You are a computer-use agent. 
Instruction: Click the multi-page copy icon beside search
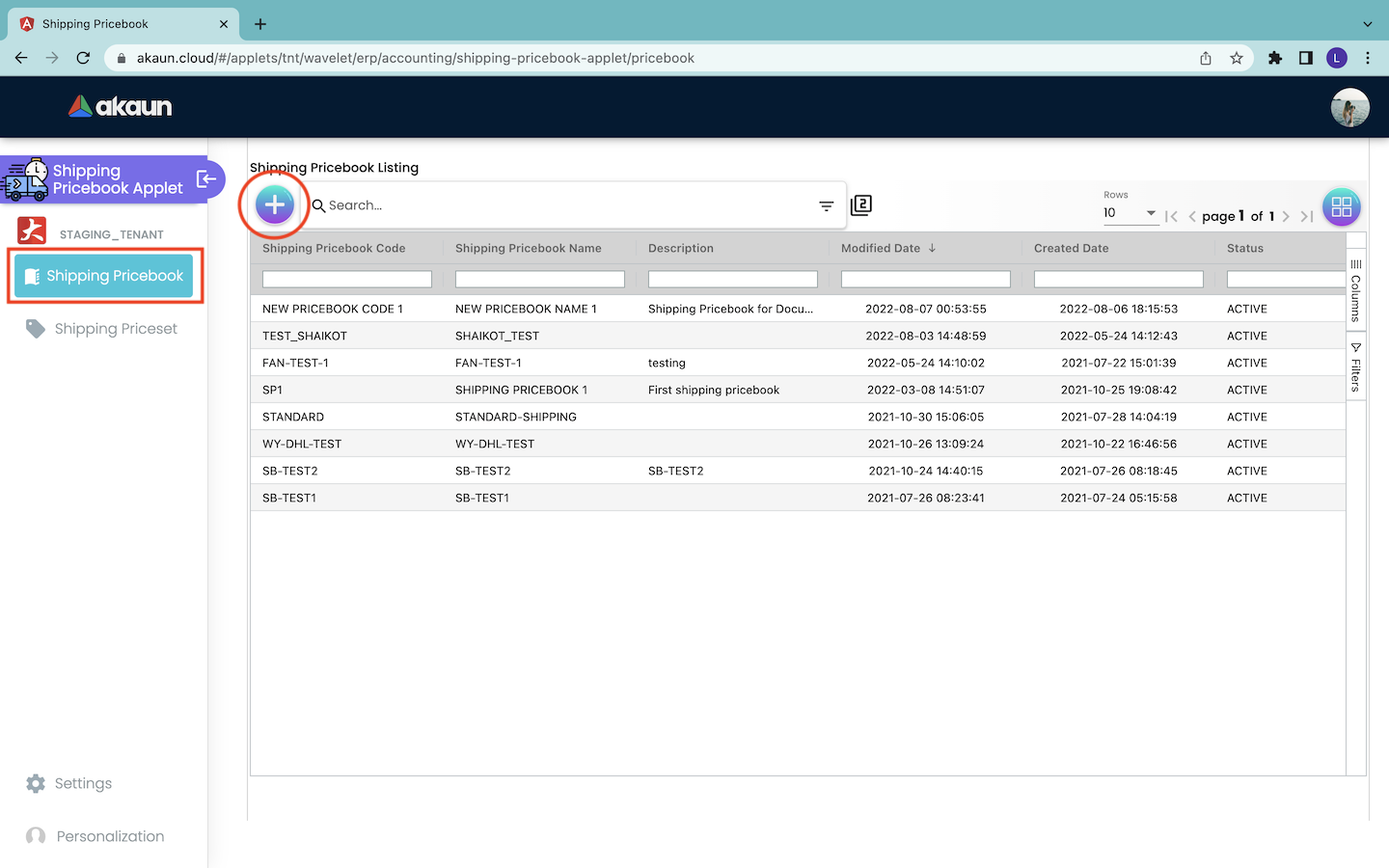tap(861, 204)
